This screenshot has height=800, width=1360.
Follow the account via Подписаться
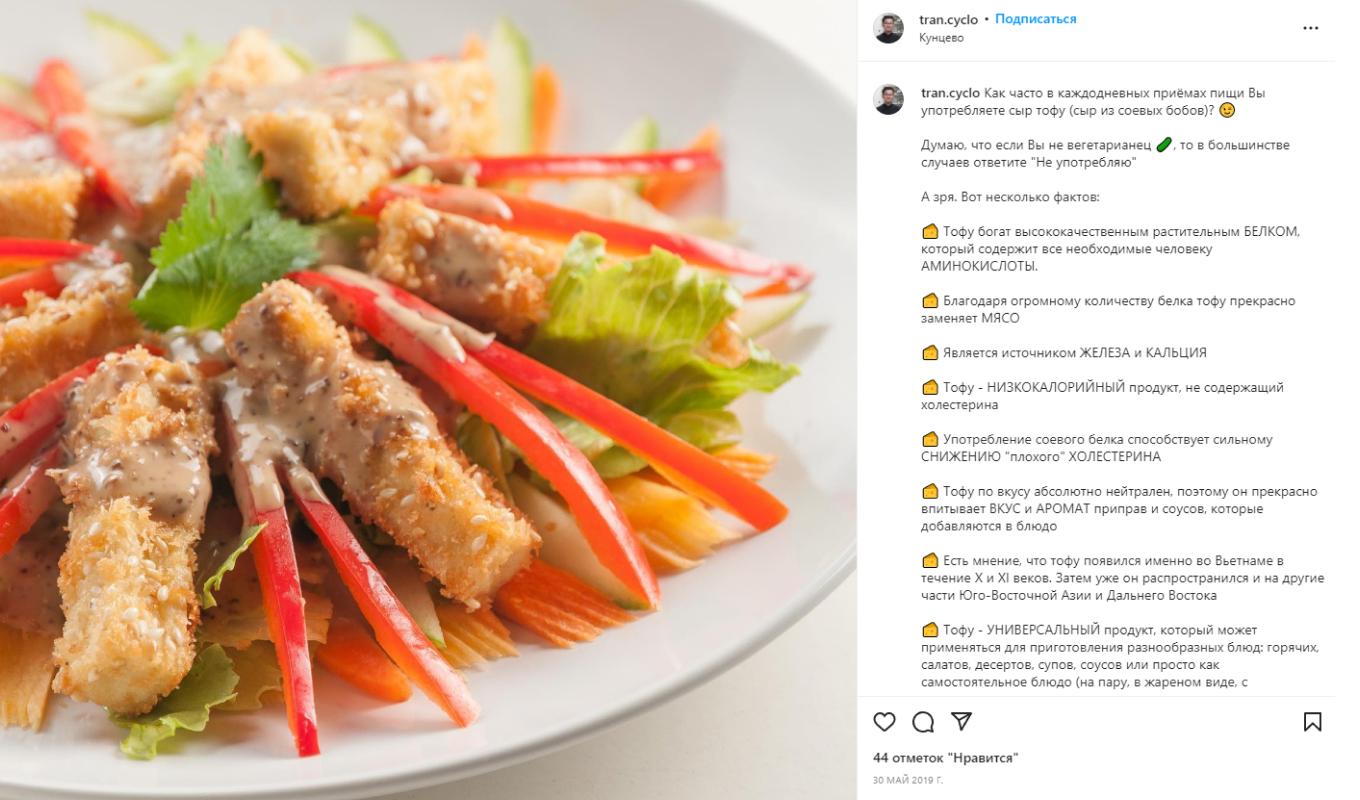click(1035, 19)
